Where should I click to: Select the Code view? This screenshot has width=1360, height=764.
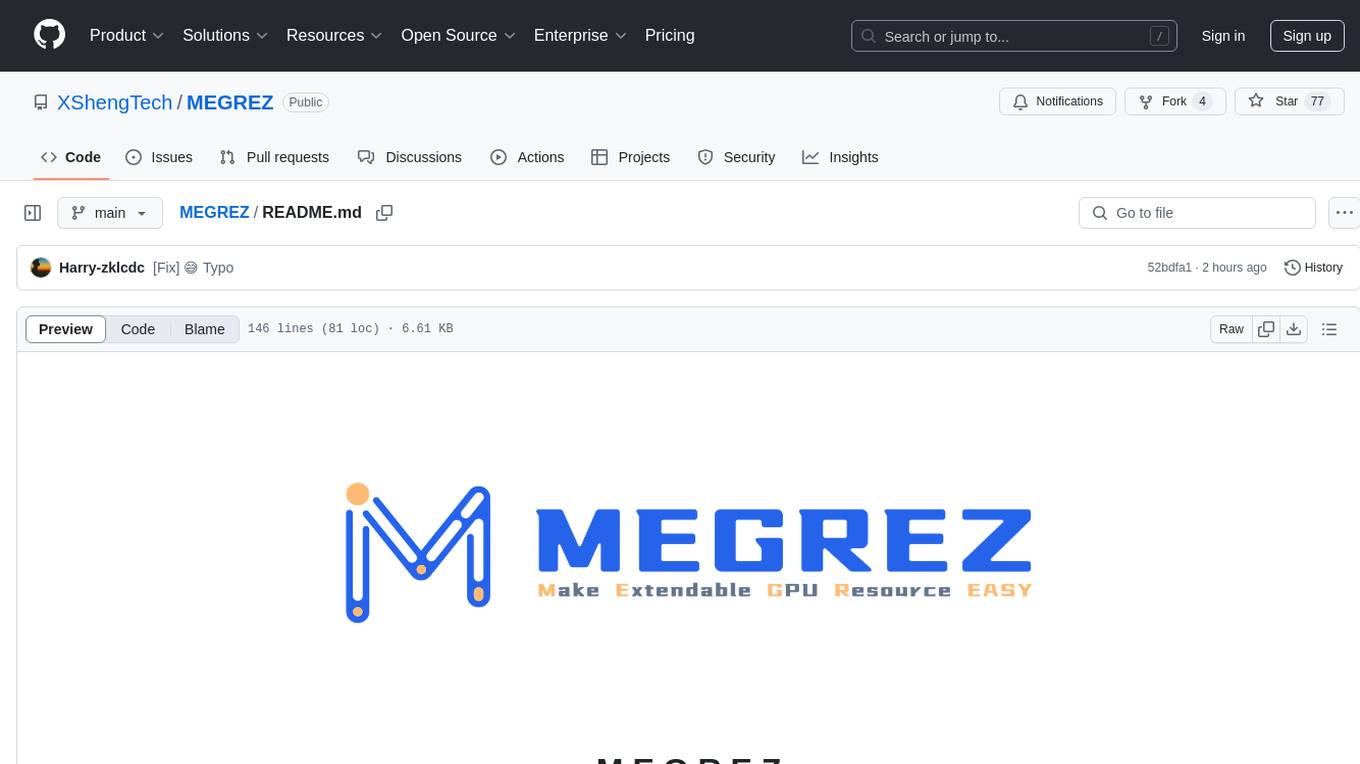pos(138,329)
